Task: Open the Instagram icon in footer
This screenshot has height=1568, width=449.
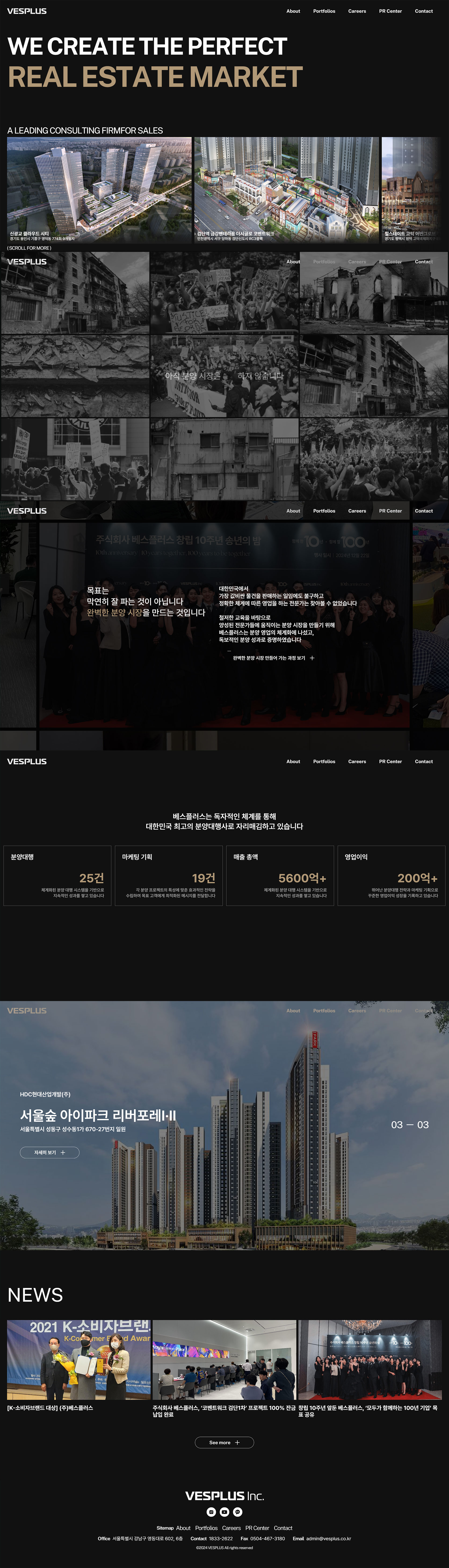Action: 211,1511
